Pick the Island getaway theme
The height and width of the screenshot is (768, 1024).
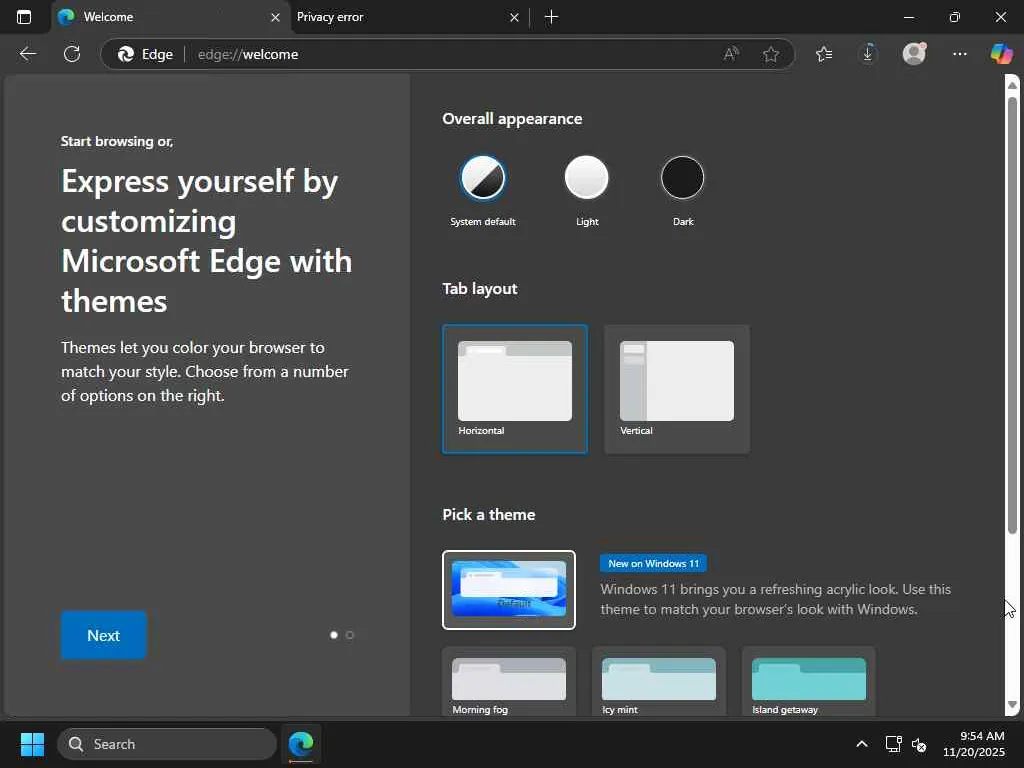point(808,681)
